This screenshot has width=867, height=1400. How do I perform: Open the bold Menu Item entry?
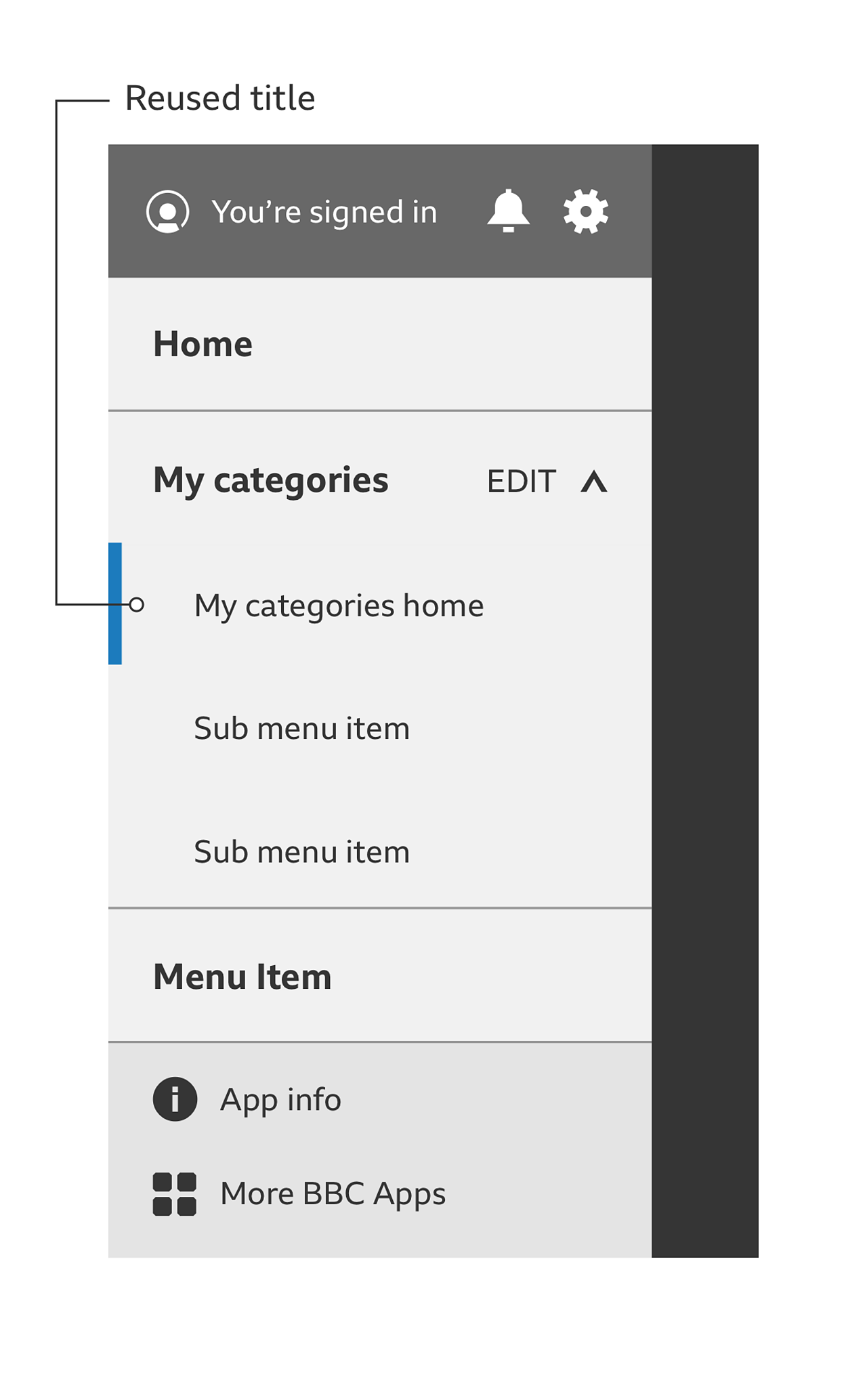click(242, 977)
